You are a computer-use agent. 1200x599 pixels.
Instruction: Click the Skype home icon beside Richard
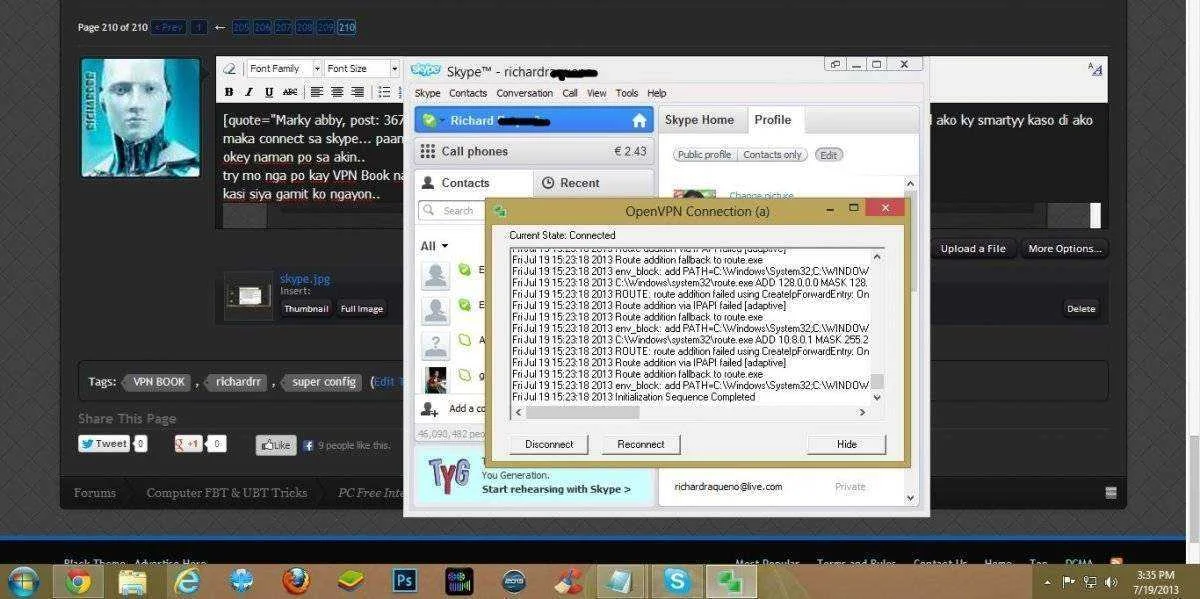[639, 120]
